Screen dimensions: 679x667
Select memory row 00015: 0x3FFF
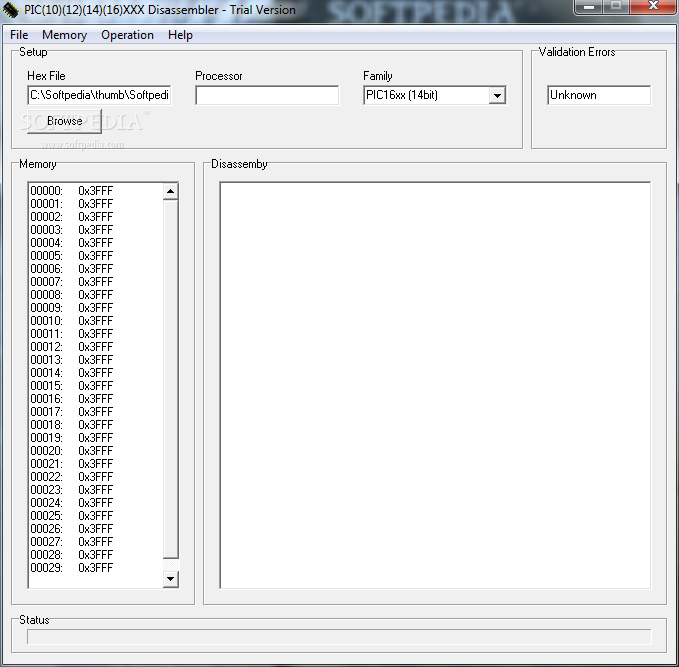coord(71,385)
